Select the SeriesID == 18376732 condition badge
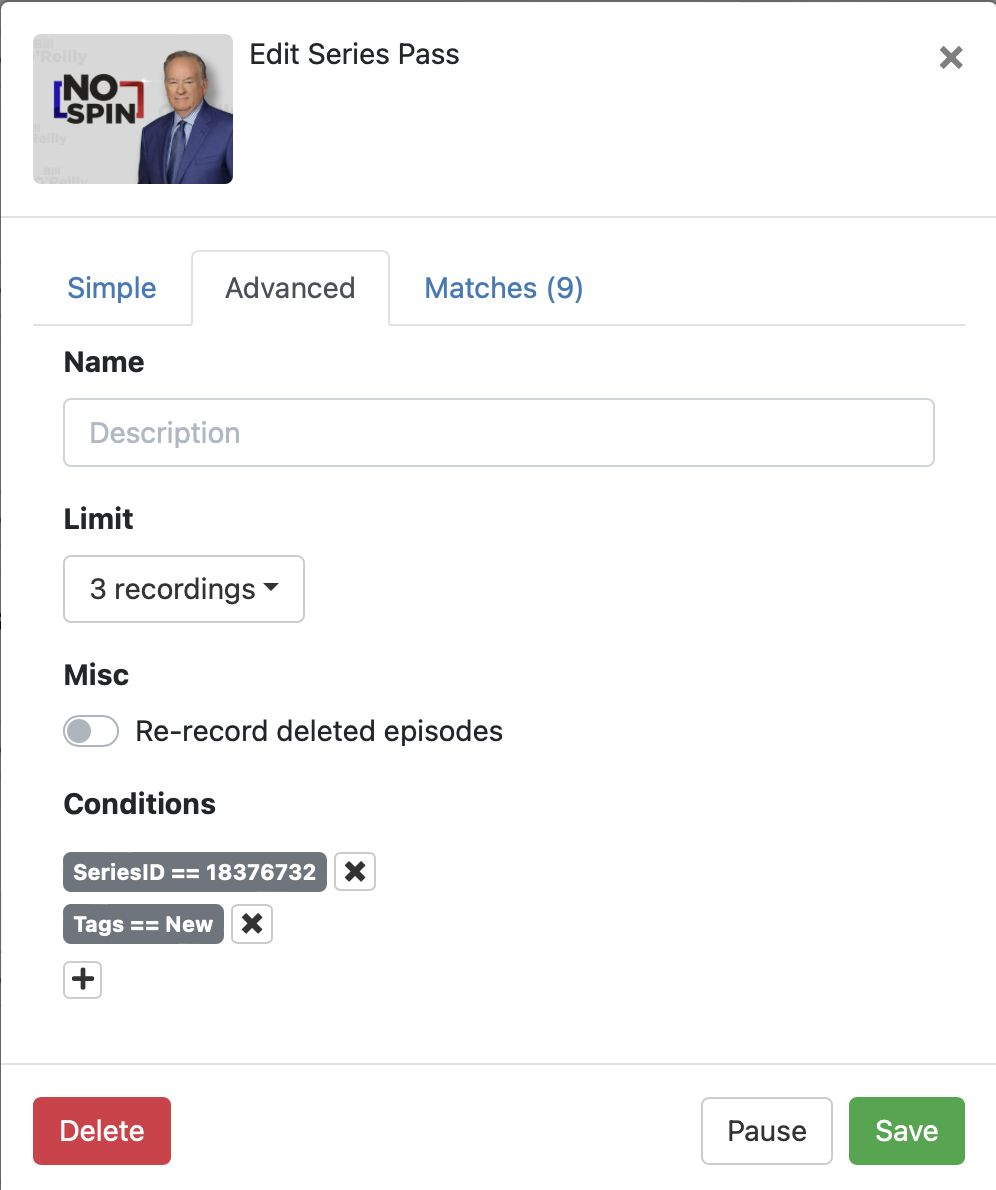This screenshot has width=996, height=1190. 195,872
